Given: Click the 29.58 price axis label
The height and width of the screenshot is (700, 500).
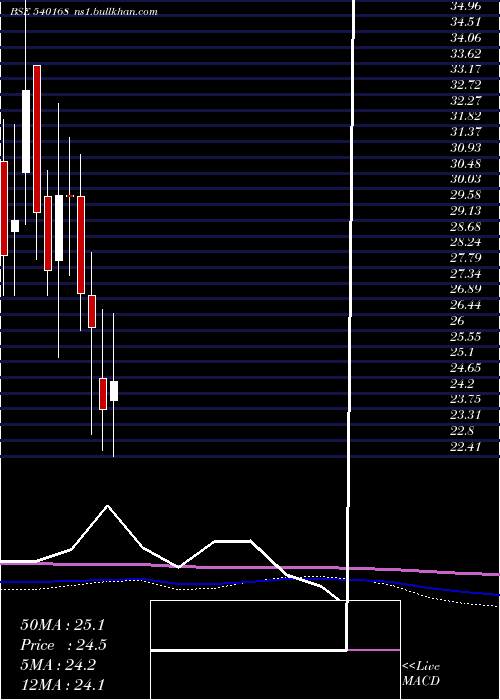Looking at the screenshot, I should [x=465, y=195].
